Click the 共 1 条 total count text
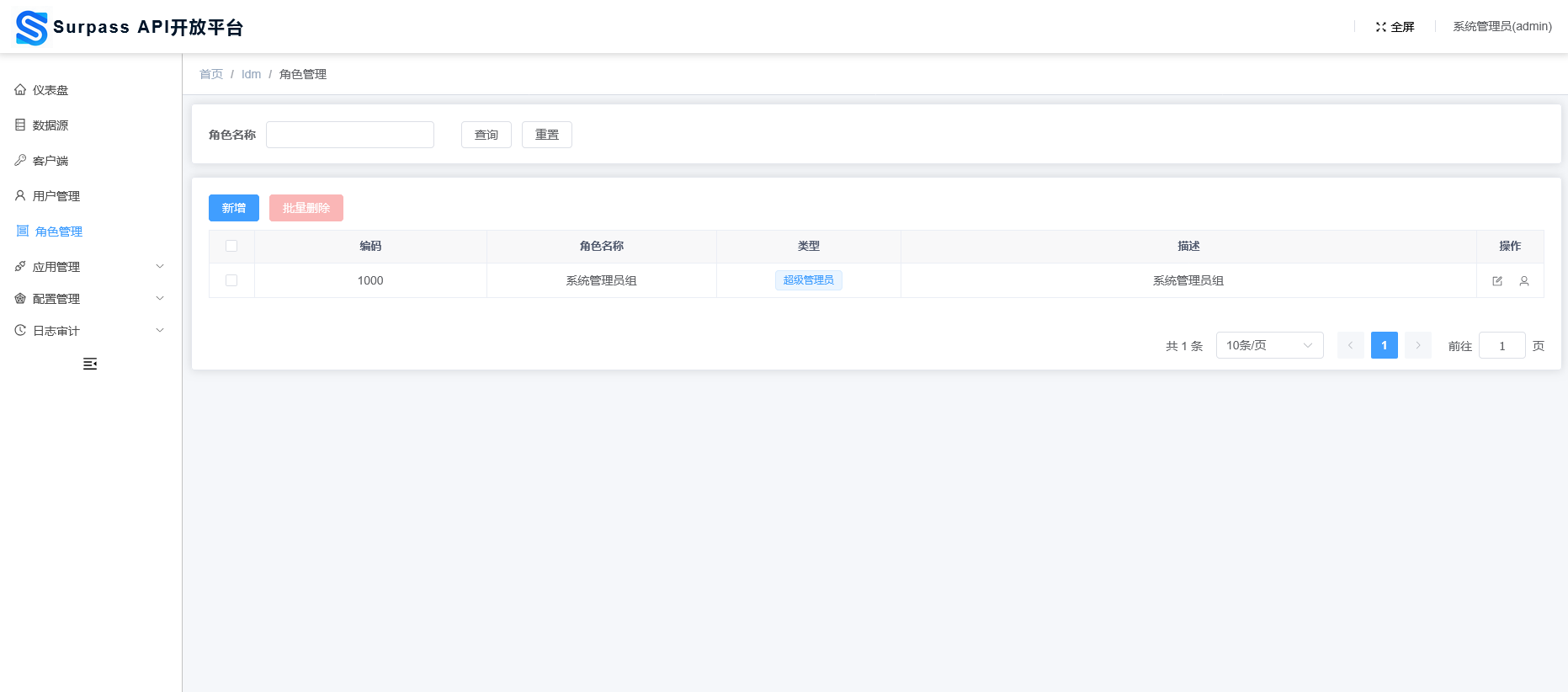 tap(1184, 346)
